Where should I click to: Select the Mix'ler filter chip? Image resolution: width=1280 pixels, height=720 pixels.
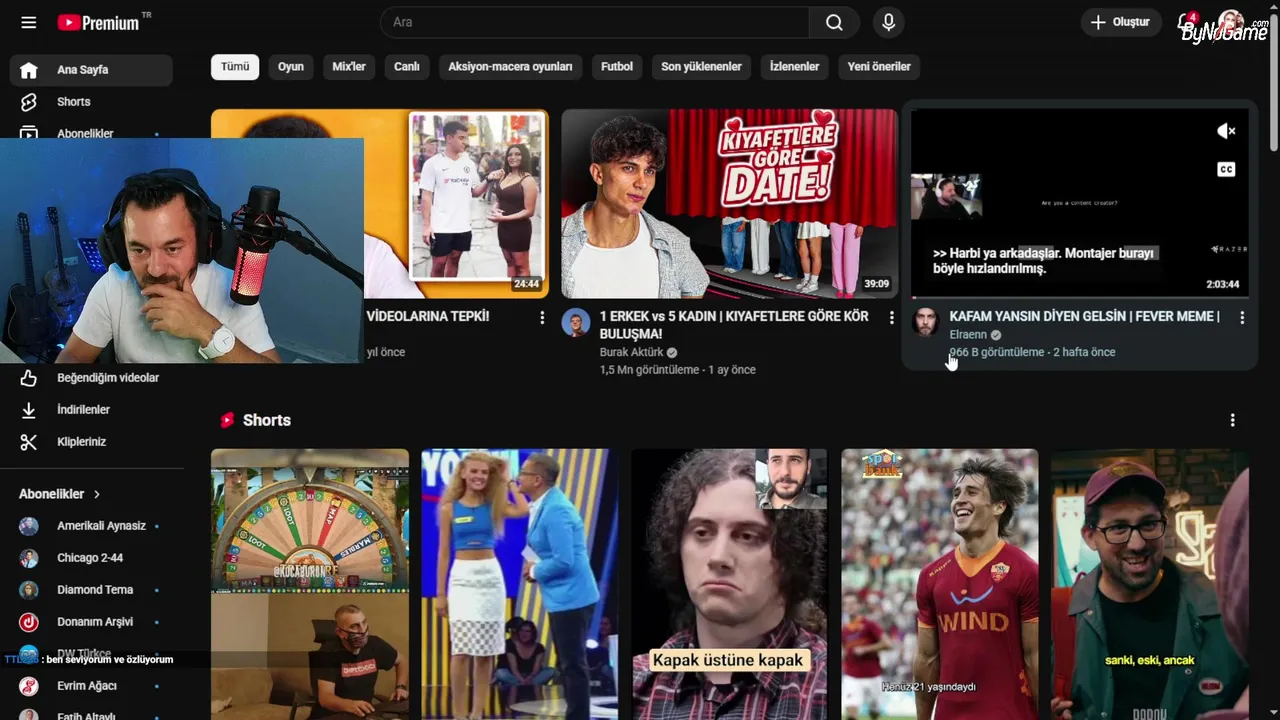pyautogui.click(x=349, y=67)
